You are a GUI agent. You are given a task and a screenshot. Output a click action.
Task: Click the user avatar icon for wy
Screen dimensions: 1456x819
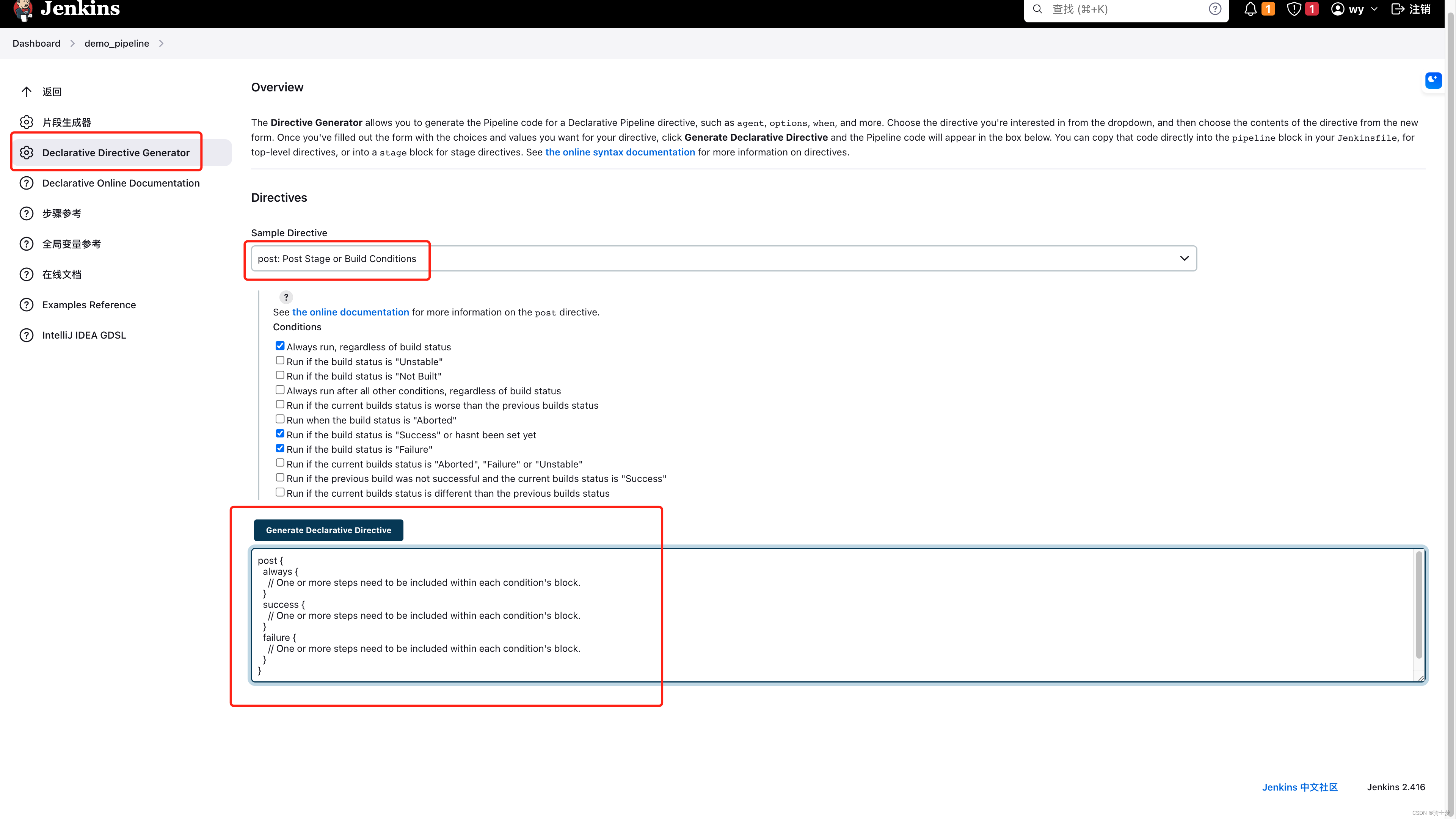[1337, 9]
